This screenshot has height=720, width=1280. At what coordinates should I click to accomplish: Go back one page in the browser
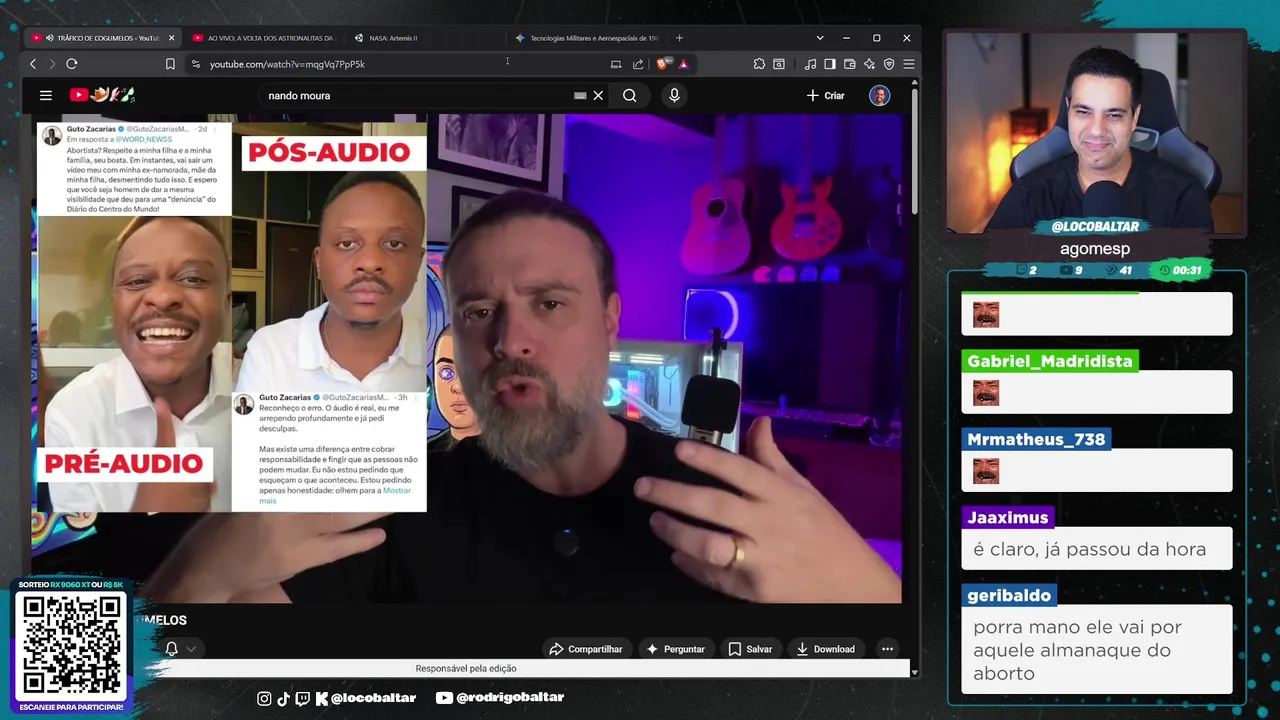click(x=33, y=64)
